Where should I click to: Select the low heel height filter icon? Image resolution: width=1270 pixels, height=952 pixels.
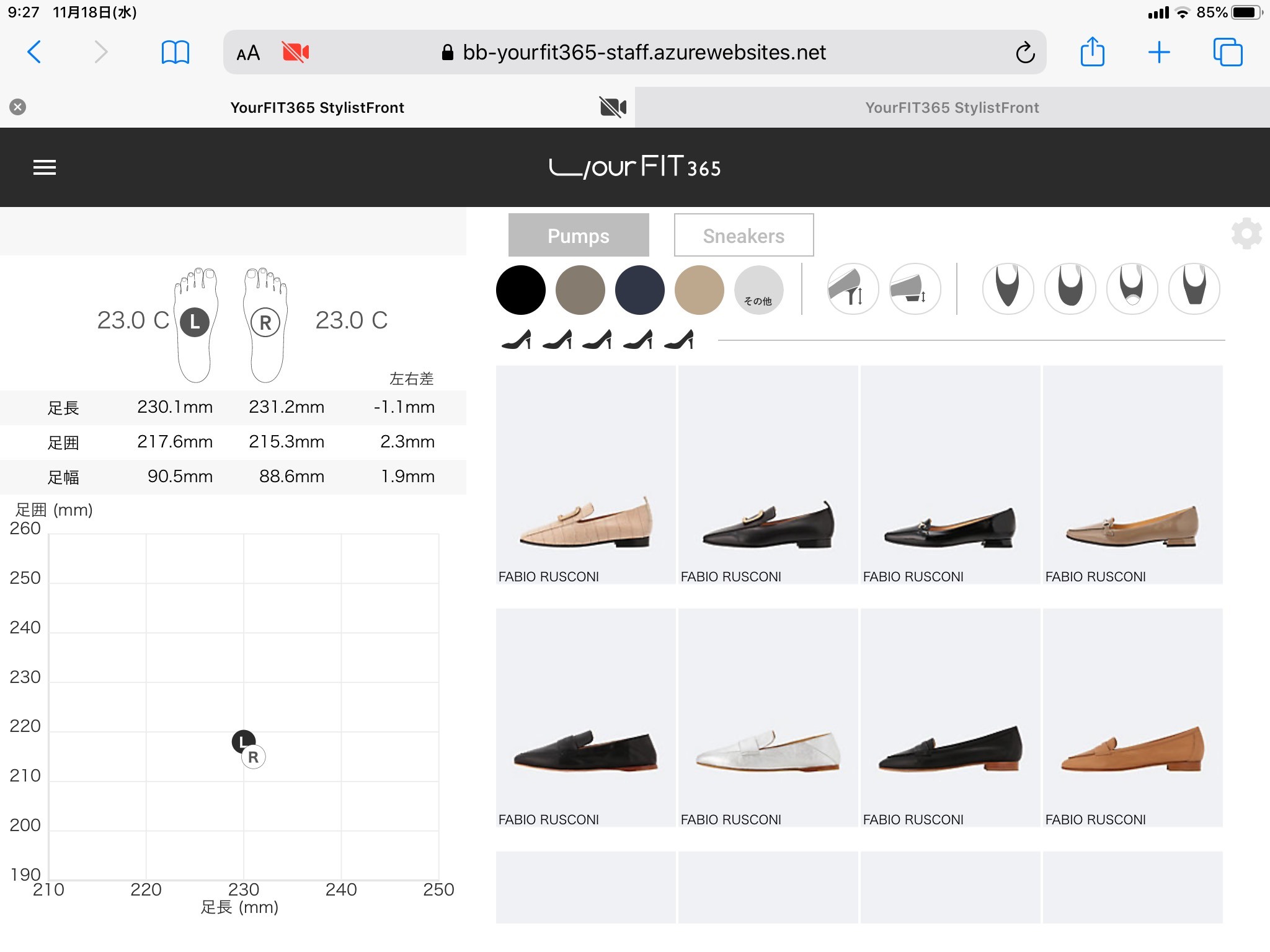[915, 289]
